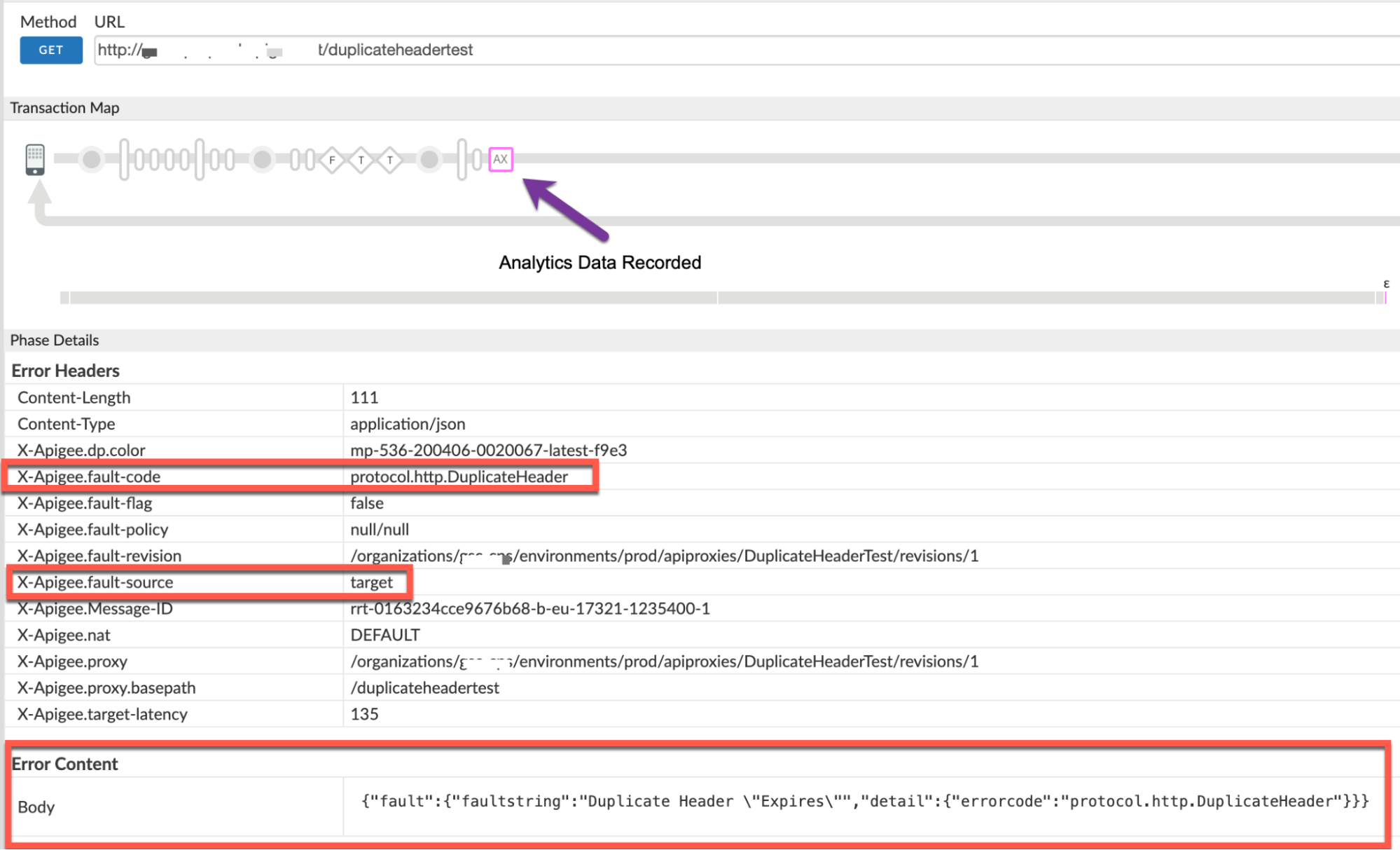Click the pink marker at timeline end
The width and height of the screenshot is (1400, 850).
pyautogui.click(x=1385, y=298)
